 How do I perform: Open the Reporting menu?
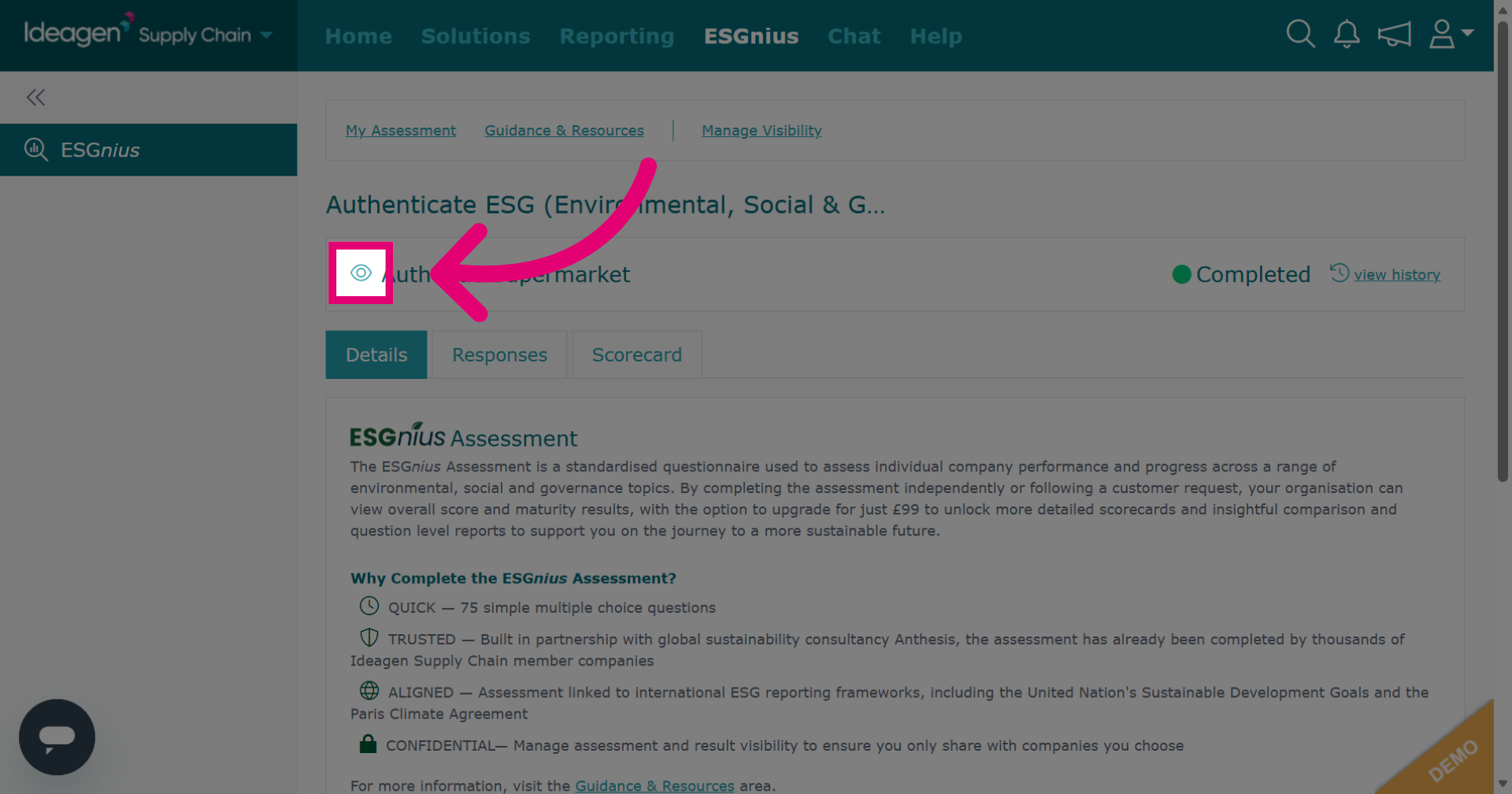(617, 36)
